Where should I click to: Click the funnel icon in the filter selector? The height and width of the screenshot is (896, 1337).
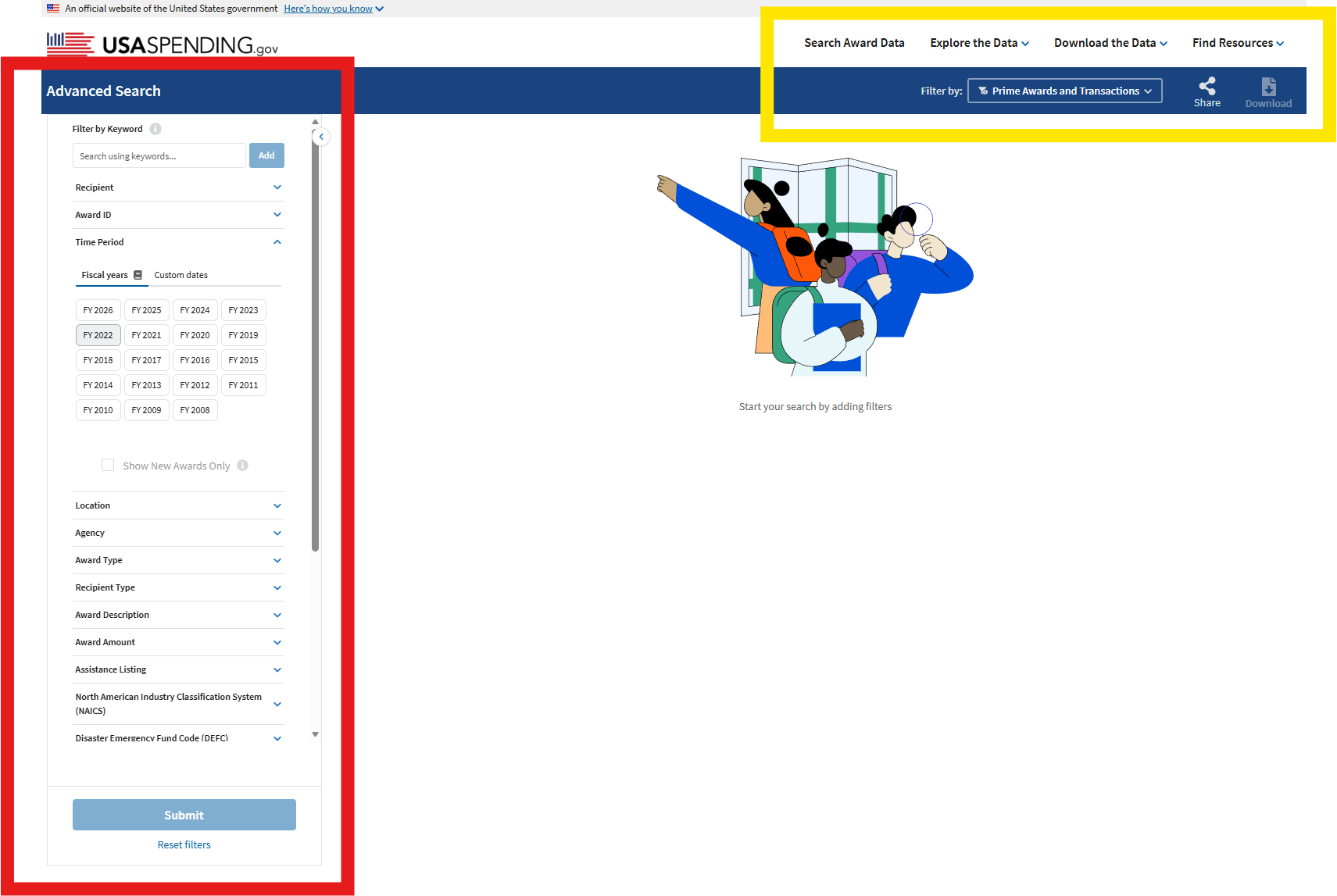tap(983, 91)
